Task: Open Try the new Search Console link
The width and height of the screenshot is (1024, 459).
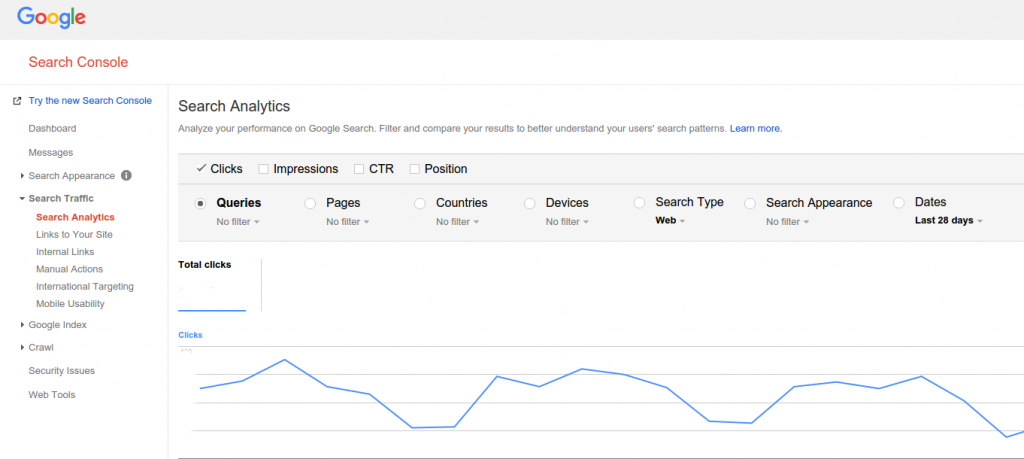Action: [x=90, y=101]
